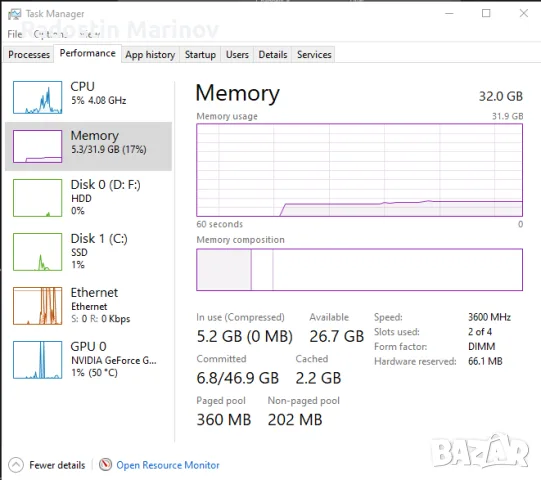
Task: Switch to the App history tab
Action: [150, 55]
